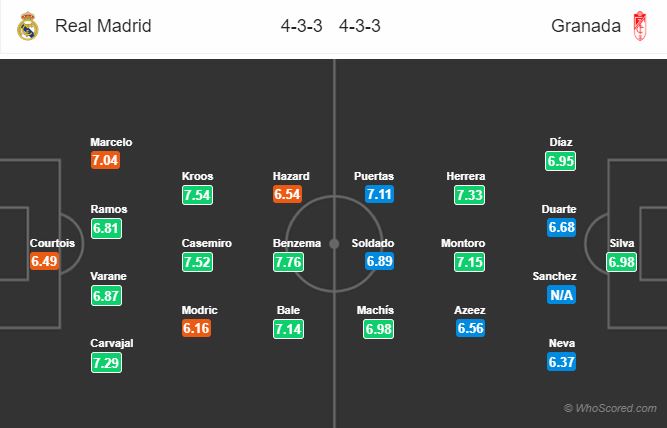Select Benzema's 7.76 rating badge
The image size is (667, 428).
[x=288, y=262]
